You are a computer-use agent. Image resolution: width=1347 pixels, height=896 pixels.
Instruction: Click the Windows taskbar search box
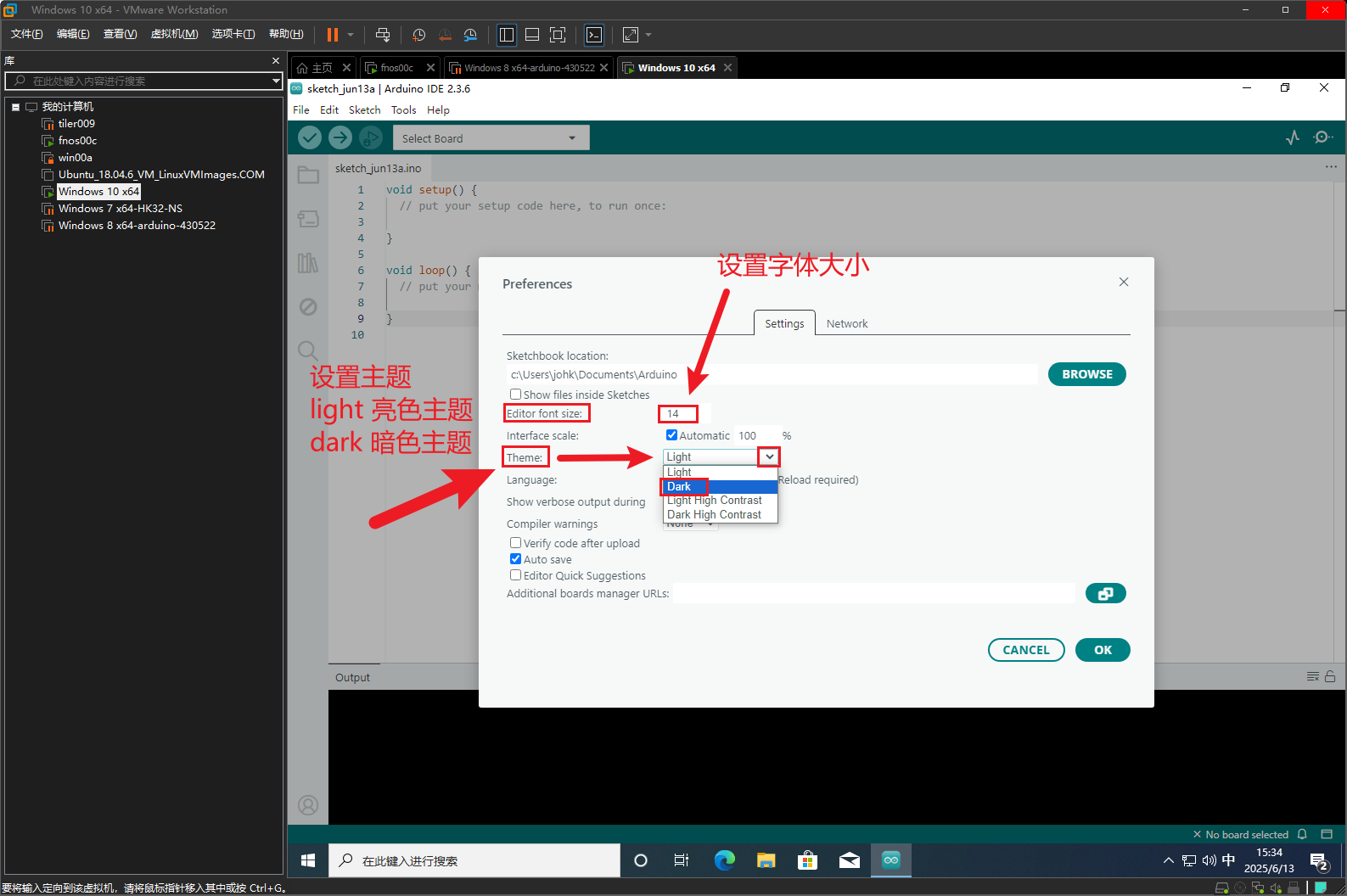click(474, 860)
